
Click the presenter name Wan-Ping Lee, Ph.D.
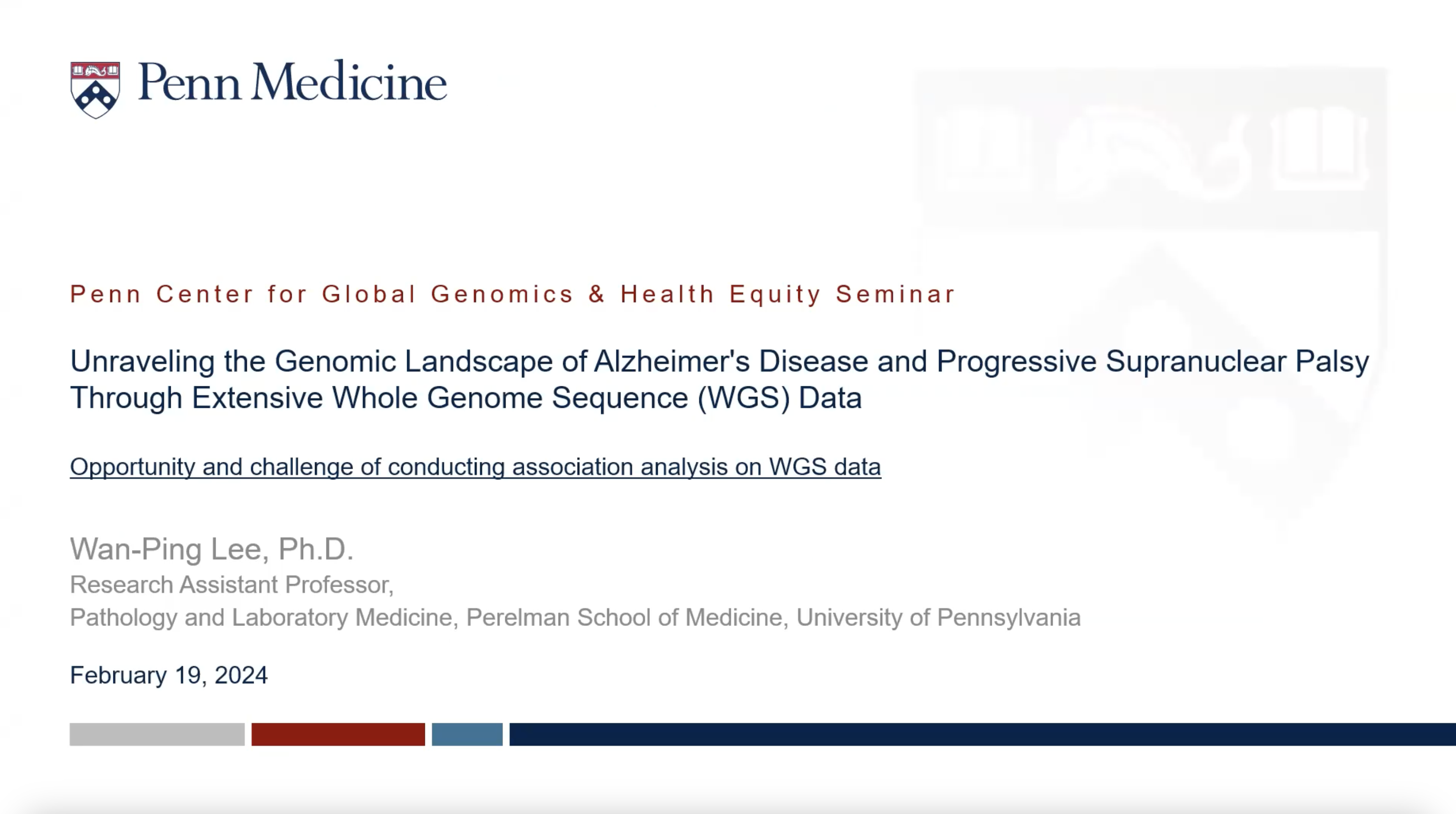[x=212, y=549]
